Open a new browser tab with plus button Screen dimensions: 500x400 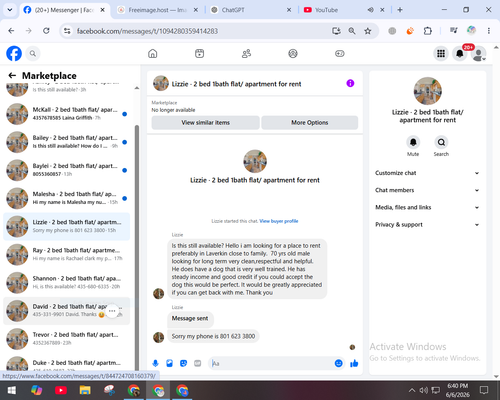coord(400,10)
